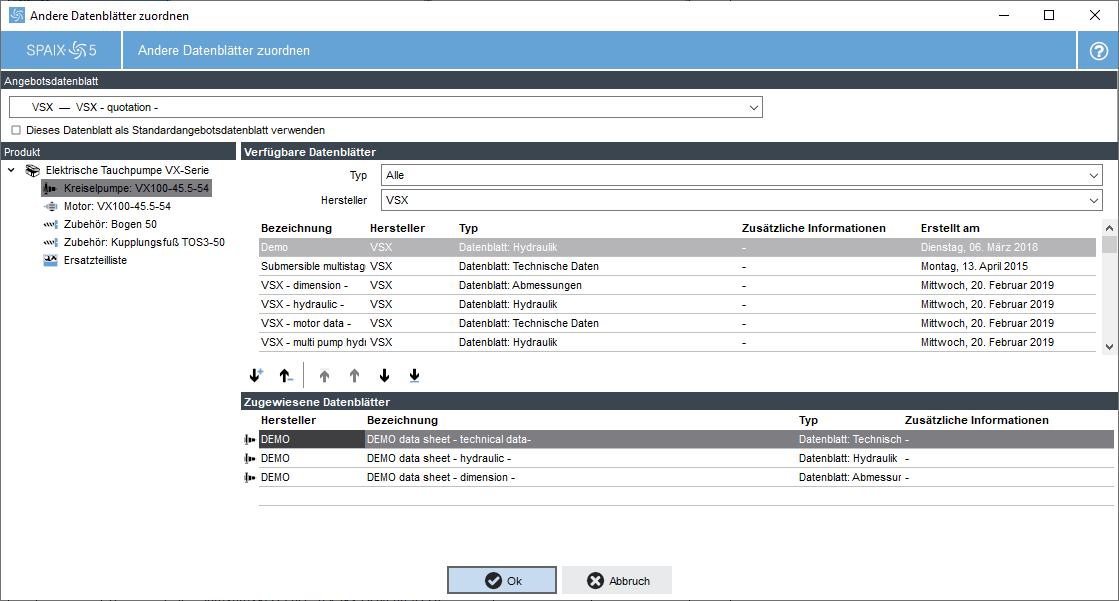Select the 'VSX - hydraulic -' datasheet row

[x=677, y=304]
